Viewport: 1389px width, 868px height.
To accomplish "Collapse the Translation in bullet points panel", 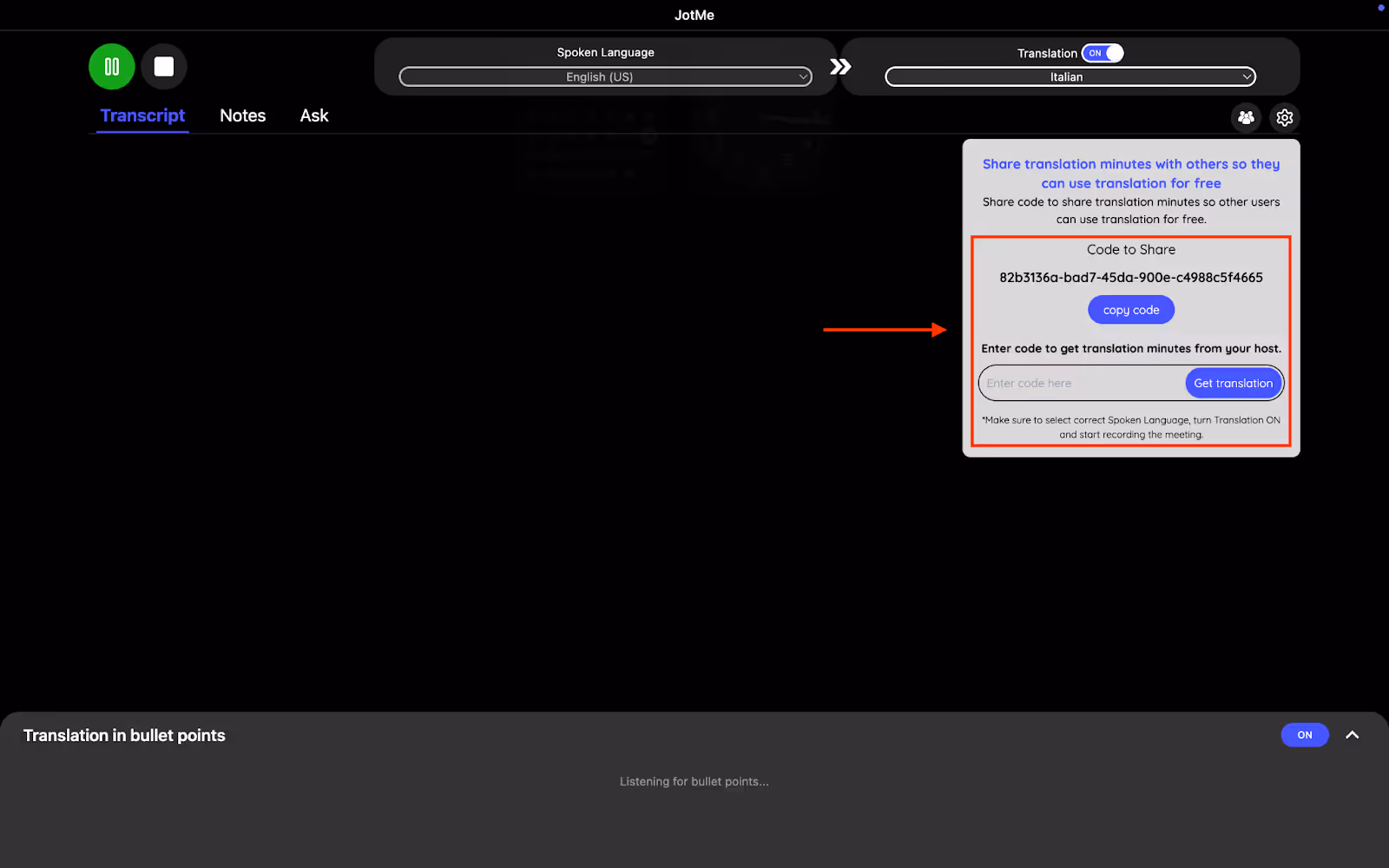I will point(1353,735).
